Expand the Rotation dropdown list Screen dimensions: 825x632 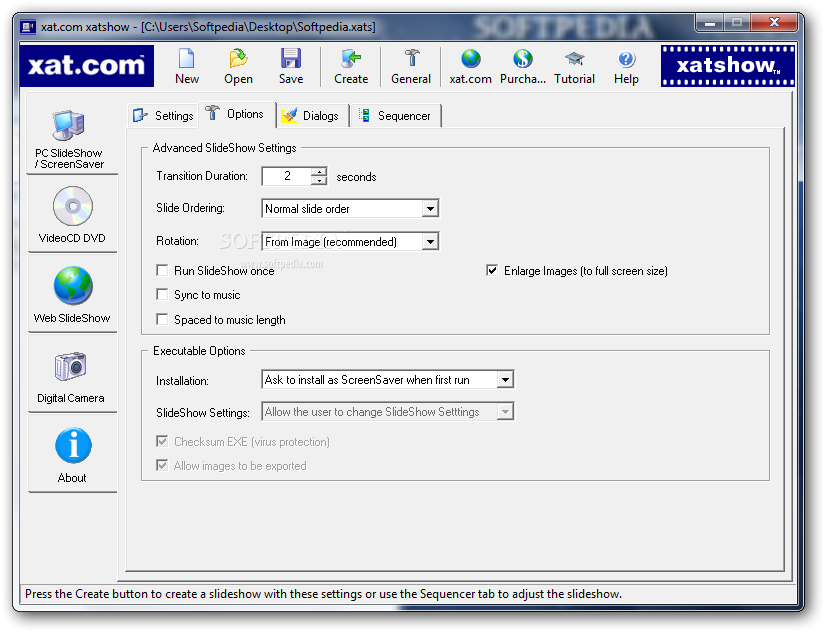[430, 242]
